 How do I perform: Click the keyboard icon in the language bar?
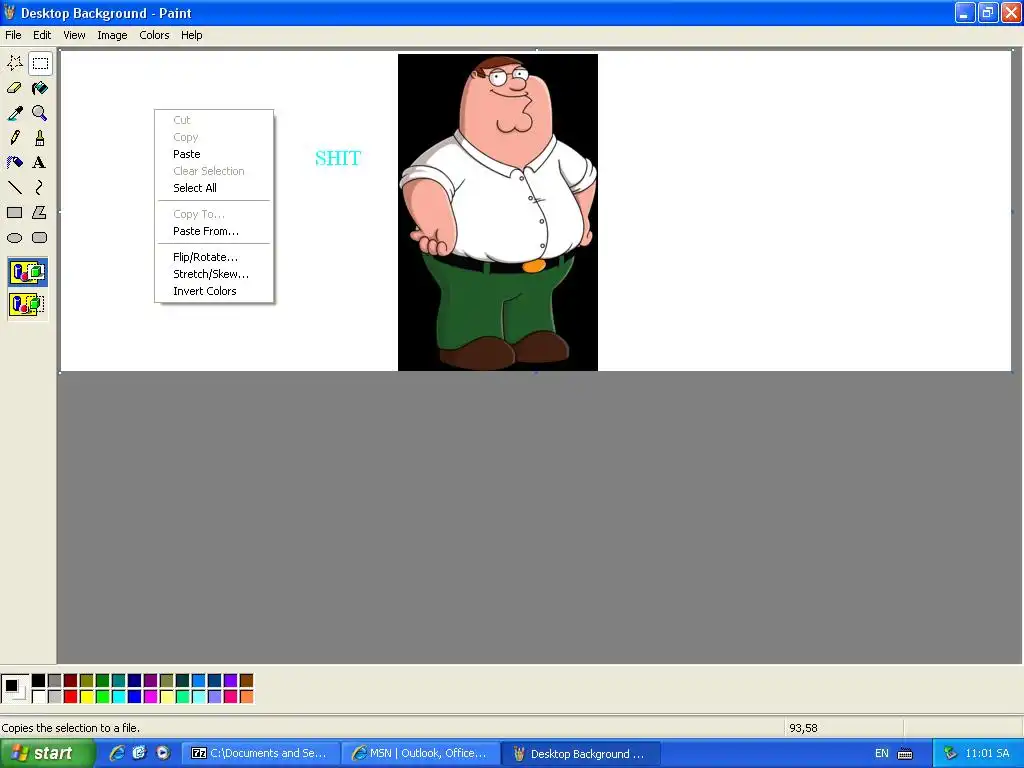(x=905, y=754)
